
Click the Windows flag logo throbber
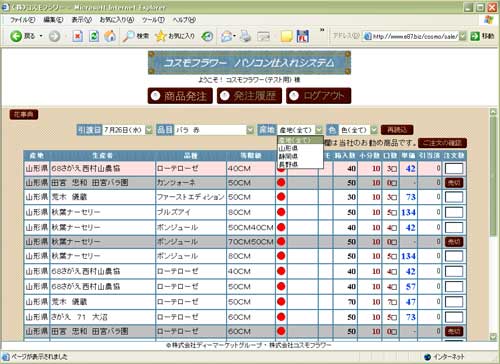(x=489, y=20)
